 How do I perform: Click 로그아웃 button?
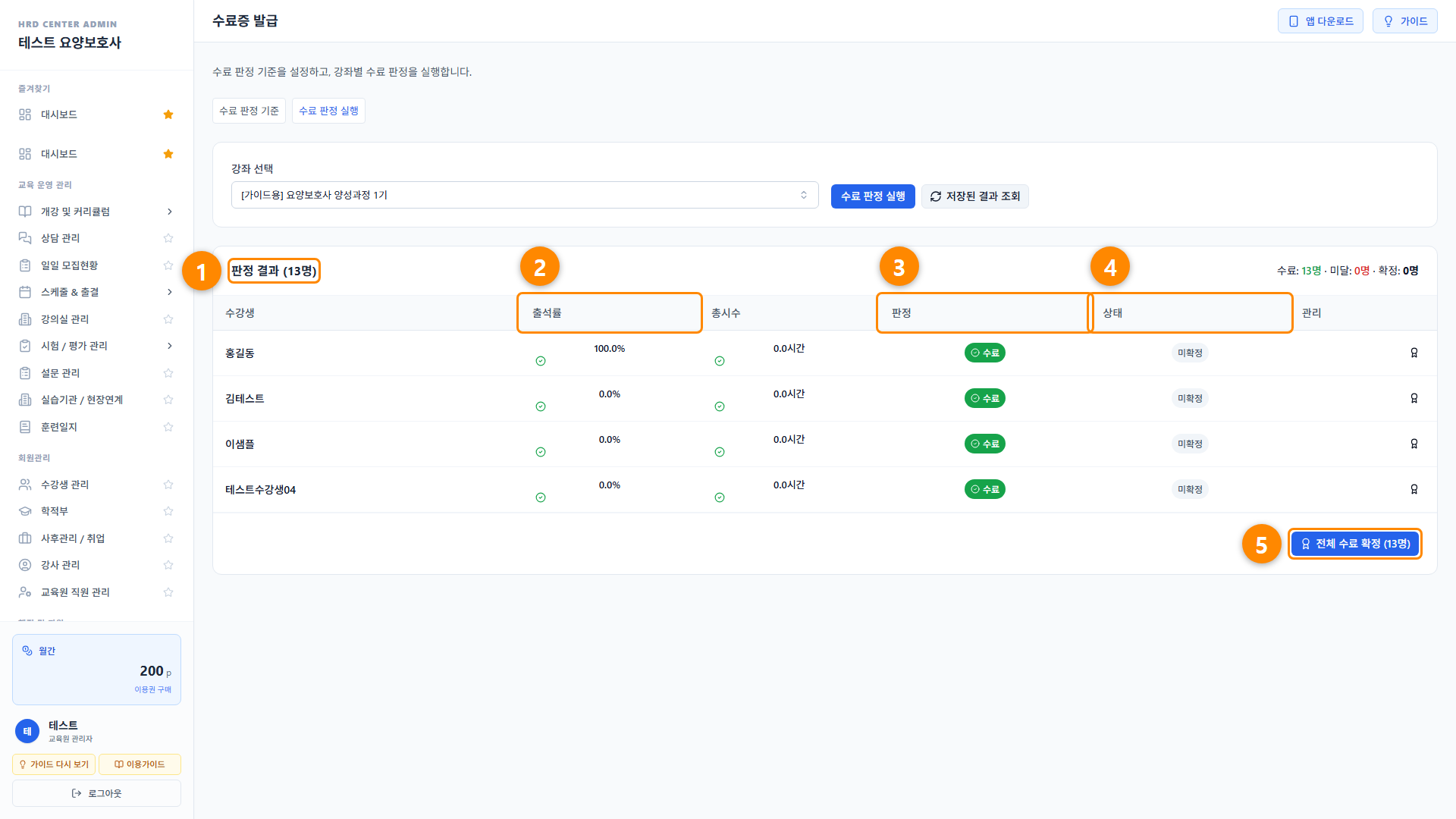pos(96,793)
